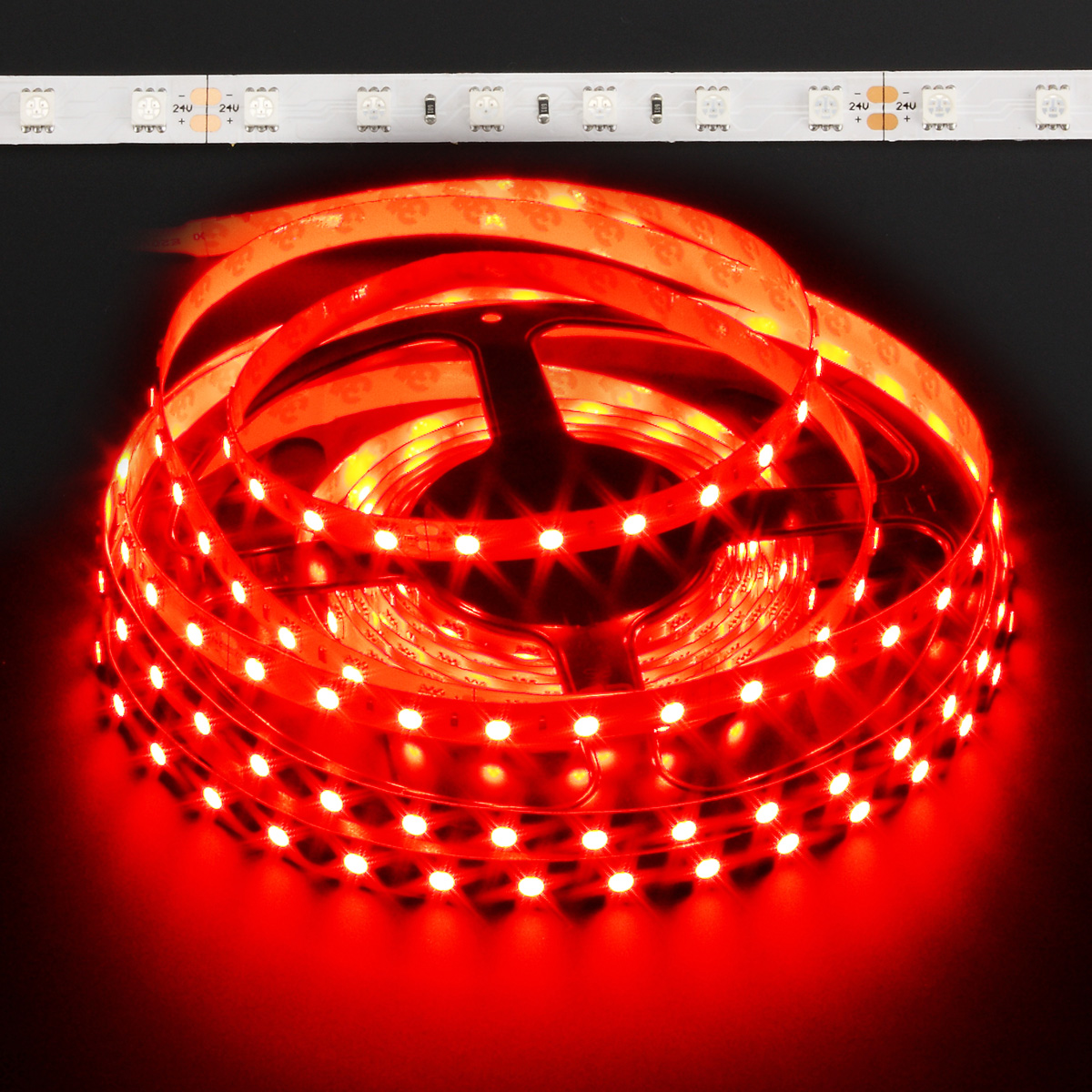Expand the left cut line between the 24V pads
1092x1092 pixels.
(x=207, y=109)
